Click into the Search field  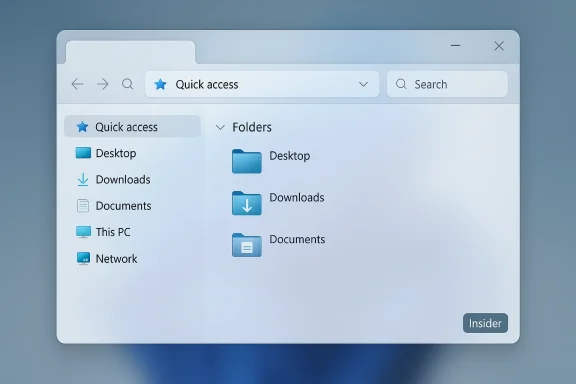447,84
